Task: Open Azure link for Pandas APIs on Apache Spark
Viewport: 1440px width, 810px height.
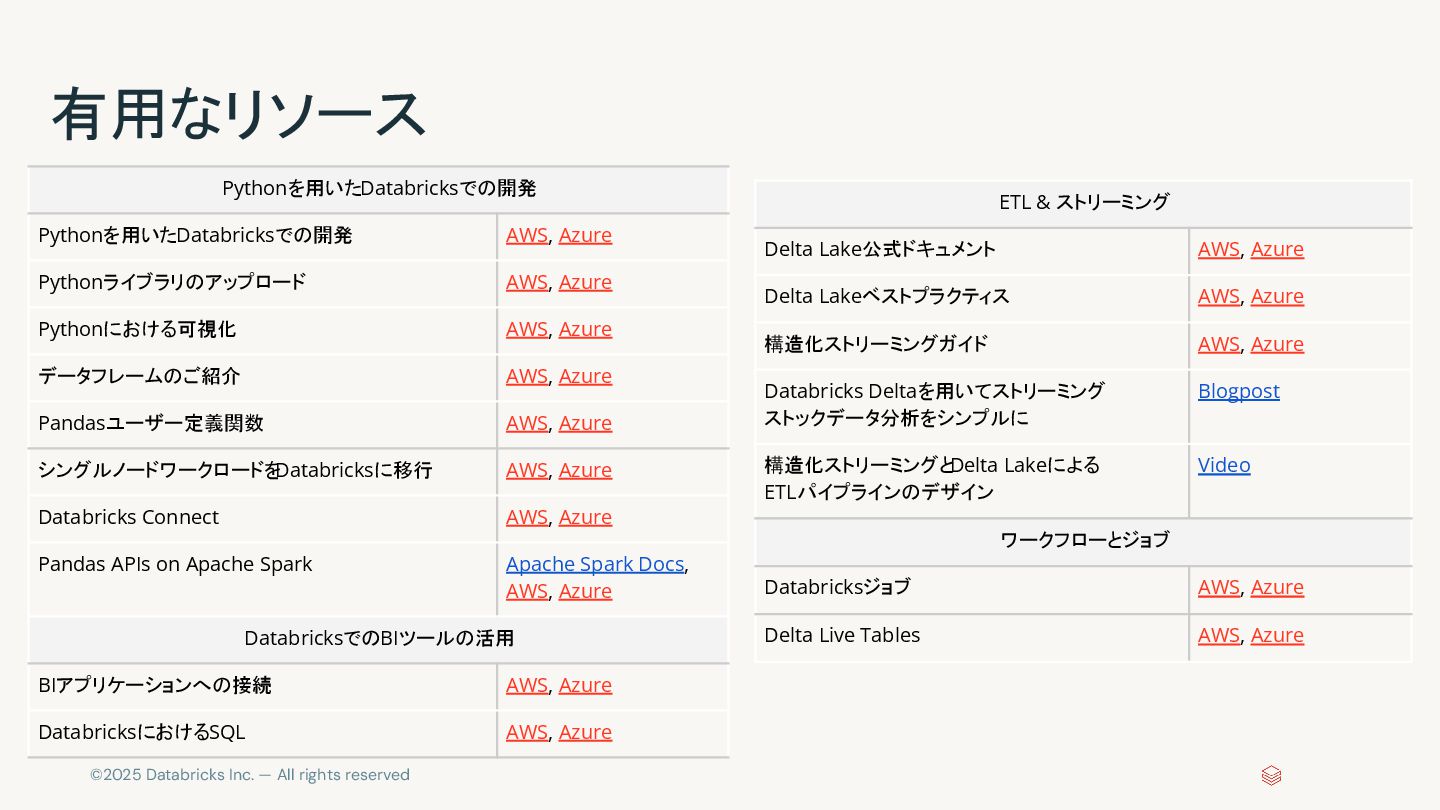Action: tap(585, 591)
